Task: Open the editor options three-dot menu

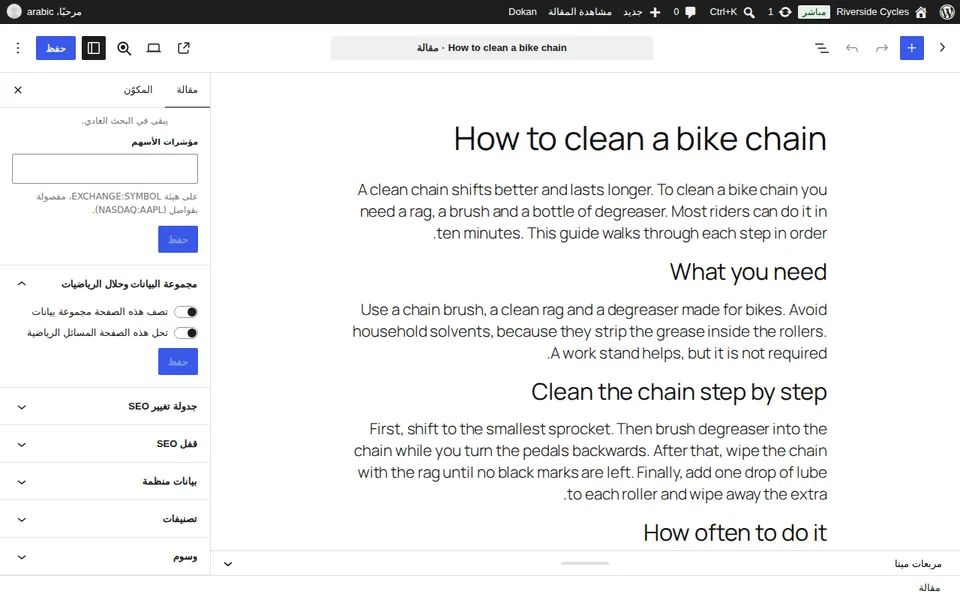Action: pyautogui.click(x=18, y=48)
